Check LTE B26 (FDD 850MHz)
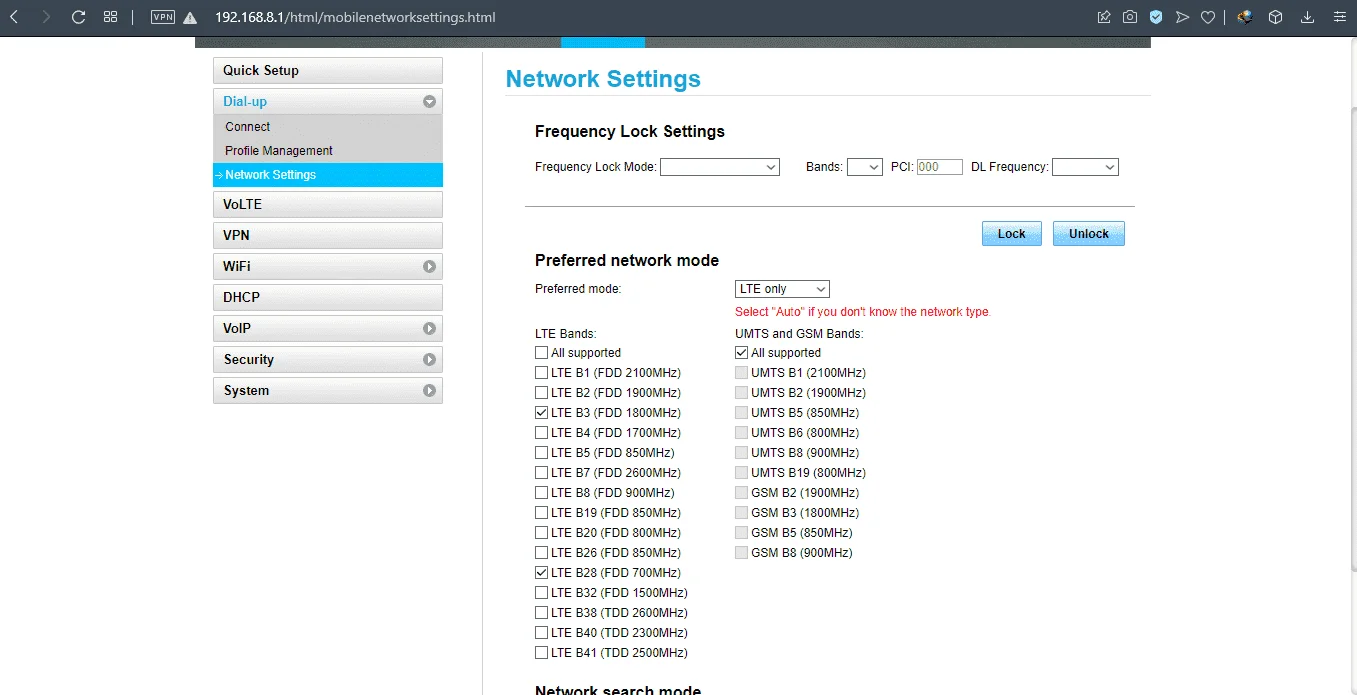The height and width of the screenshot is (695, 1357). point(541,553)
